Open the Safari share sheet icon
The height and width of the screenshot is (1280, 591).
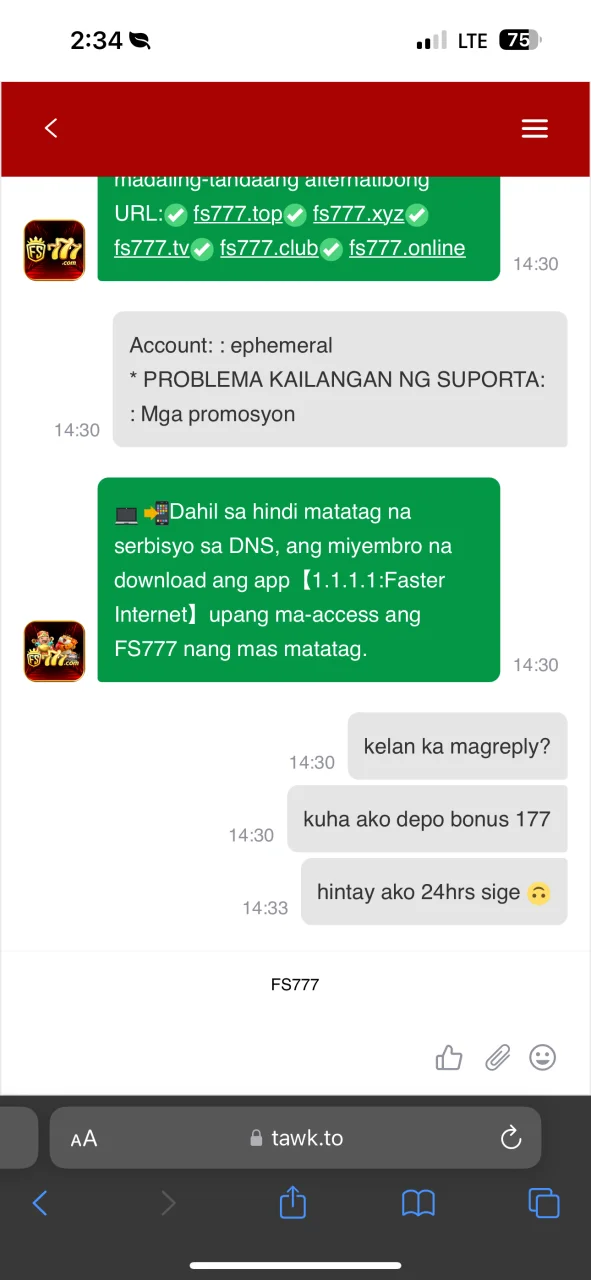tap(292, 1201)
